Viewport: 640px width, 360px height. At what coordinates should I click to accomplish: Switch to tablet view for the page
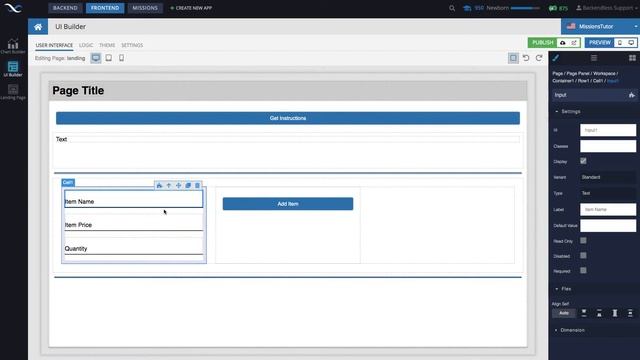(x=109, y=58)
